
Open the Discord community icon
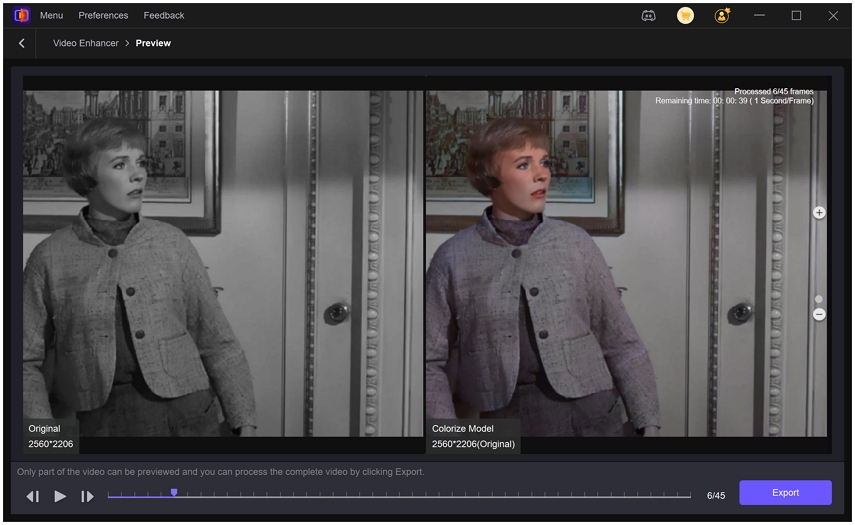coord(648,16)
